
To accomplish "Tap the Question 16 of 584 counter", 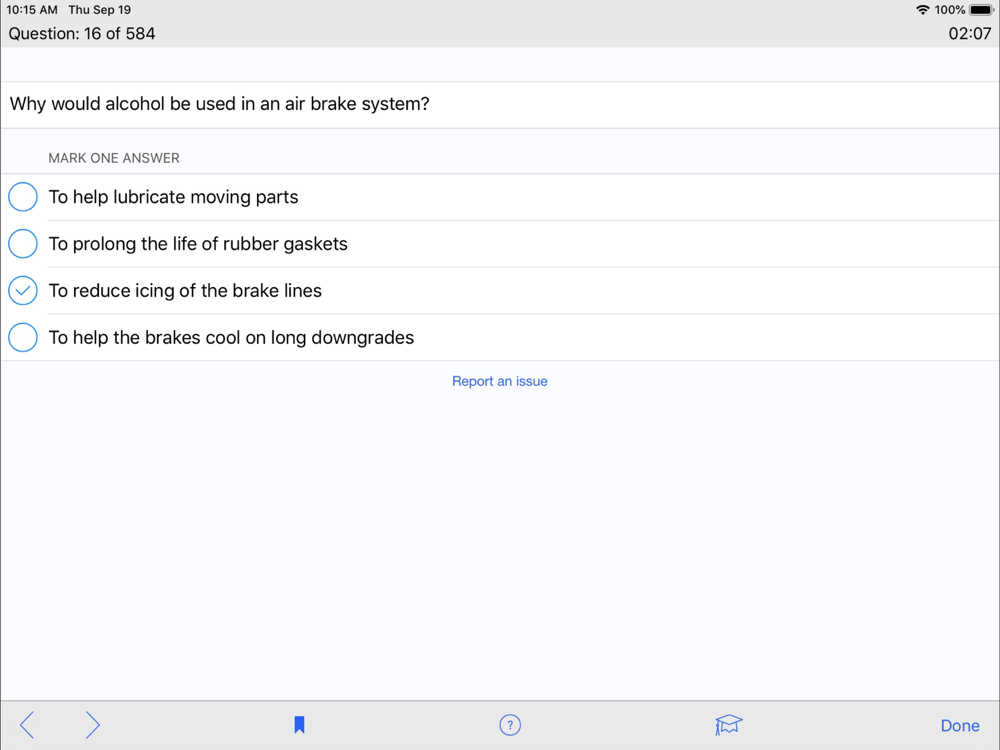I will [82, 34].
